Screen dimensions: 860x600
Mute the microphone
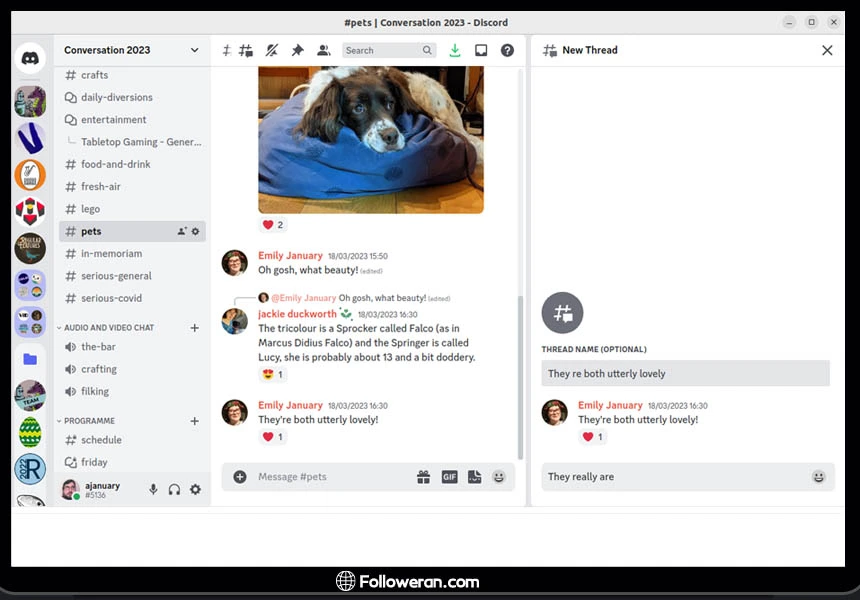153,489
